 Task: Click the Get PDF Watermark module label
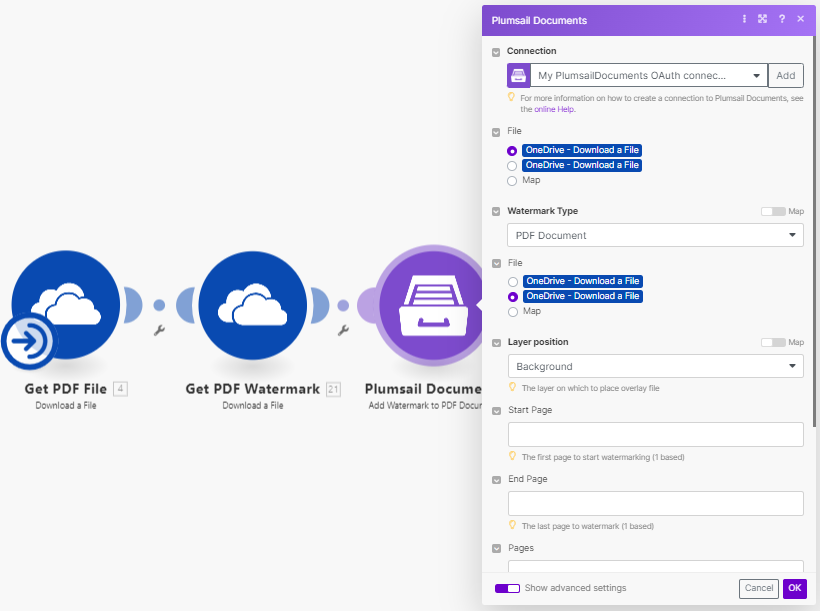(x=253, y=389)
